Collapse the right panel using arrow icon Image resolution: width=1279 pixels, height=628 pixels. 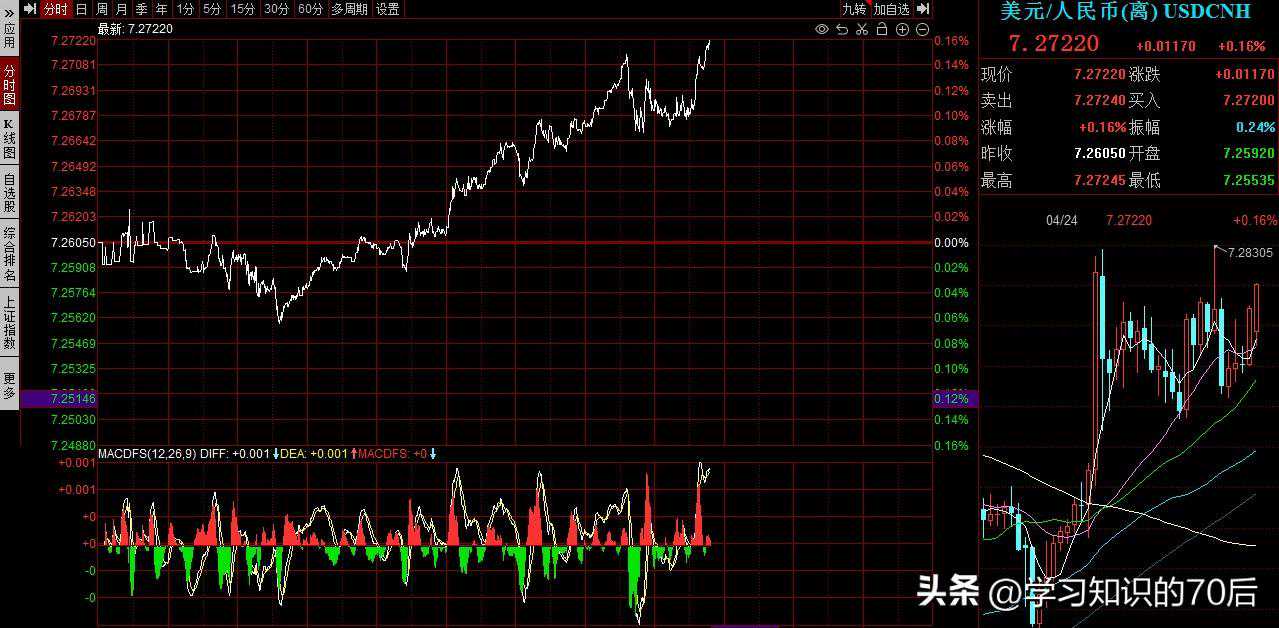923,9
